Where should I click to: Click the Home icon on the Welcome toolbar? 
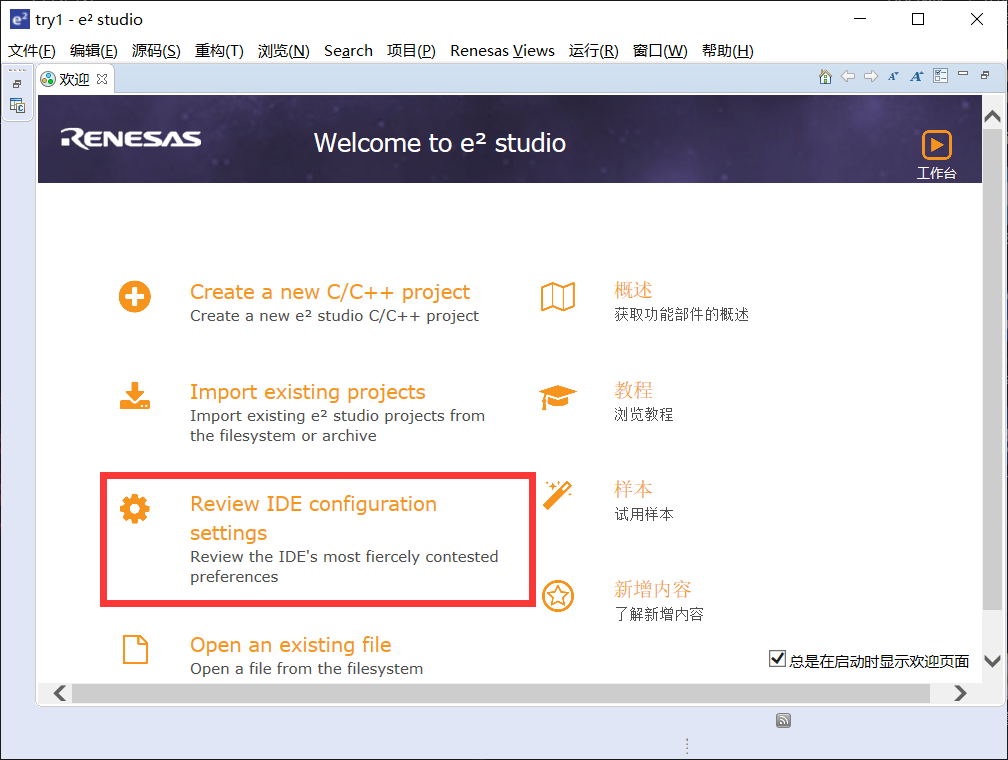tap(825, 75)
